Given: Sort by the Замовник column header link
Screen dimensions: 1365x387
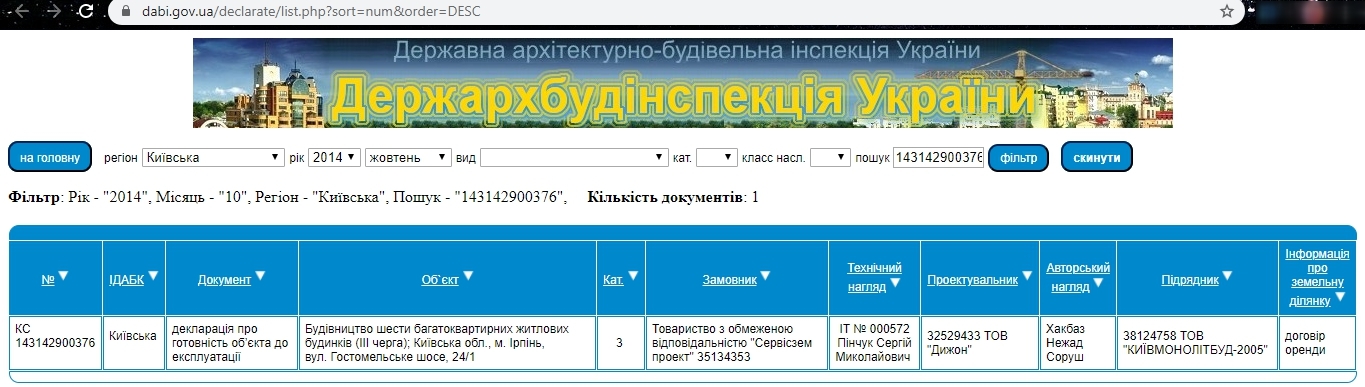Looking at the screenshot, I should (729, 280).
